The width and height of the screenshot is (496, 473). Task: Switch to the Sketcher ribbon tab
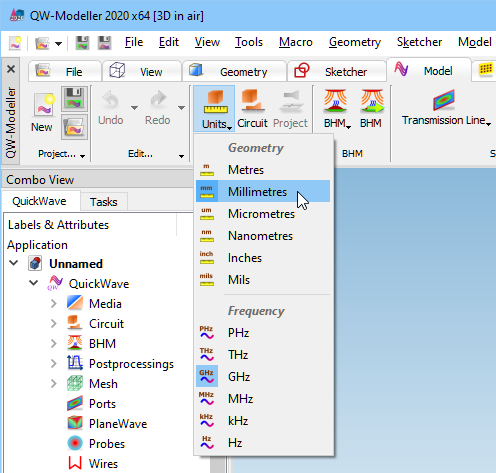pyautogui.click(x=337, y=71)
